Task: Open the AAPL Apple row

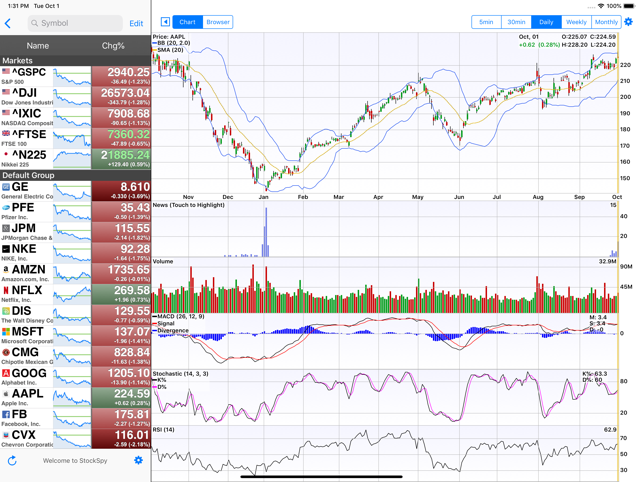Action: 75,397
